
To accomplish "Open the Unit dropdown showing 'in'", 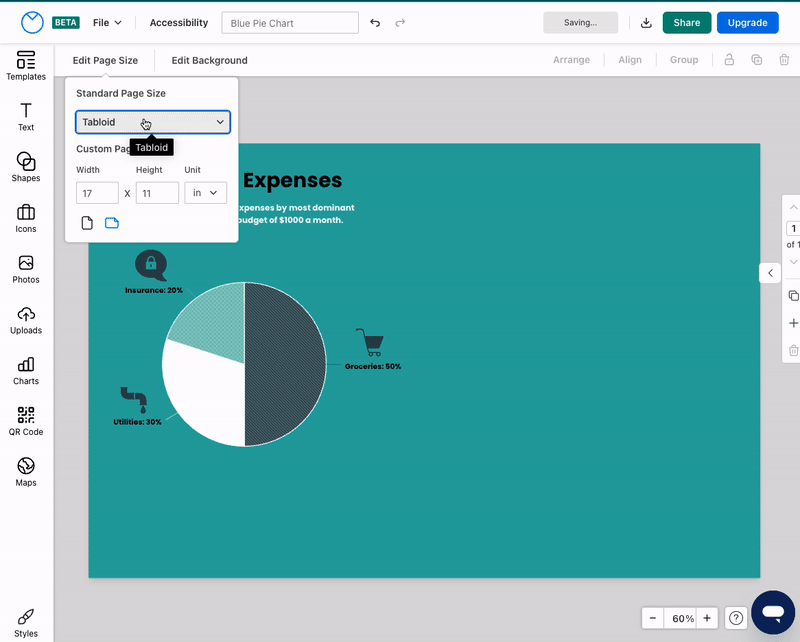I will click(205, 192).
